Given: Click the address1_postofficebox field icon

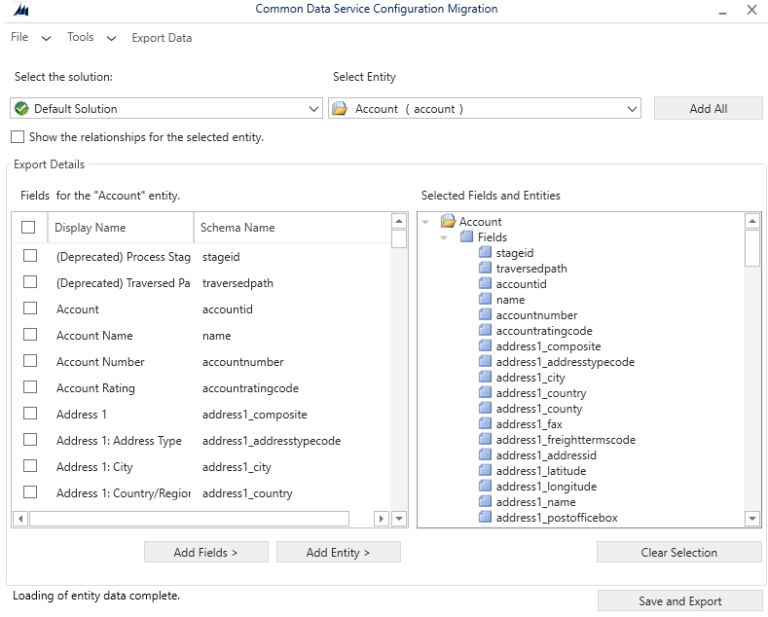Looking at the screenshot, I should coord(485,517).
